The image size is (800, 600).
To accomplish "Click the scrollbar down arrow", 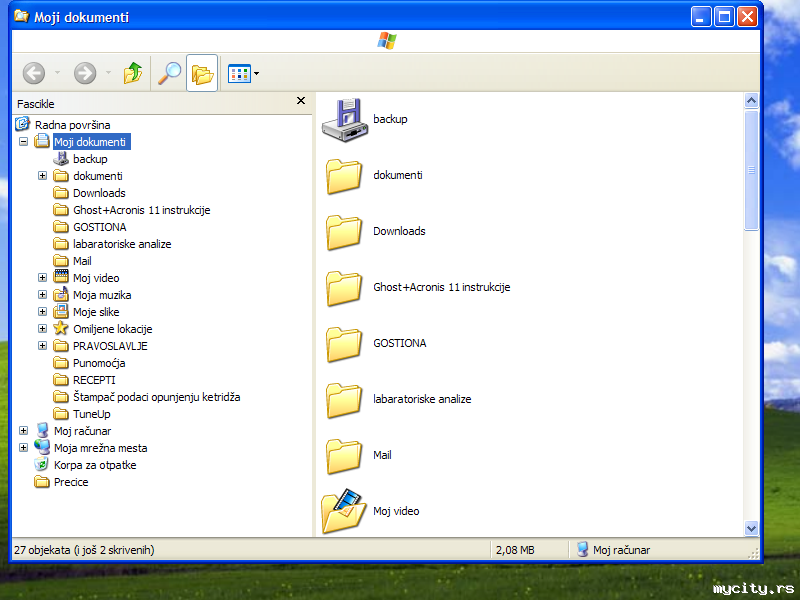I will click(x=751, y=528).
